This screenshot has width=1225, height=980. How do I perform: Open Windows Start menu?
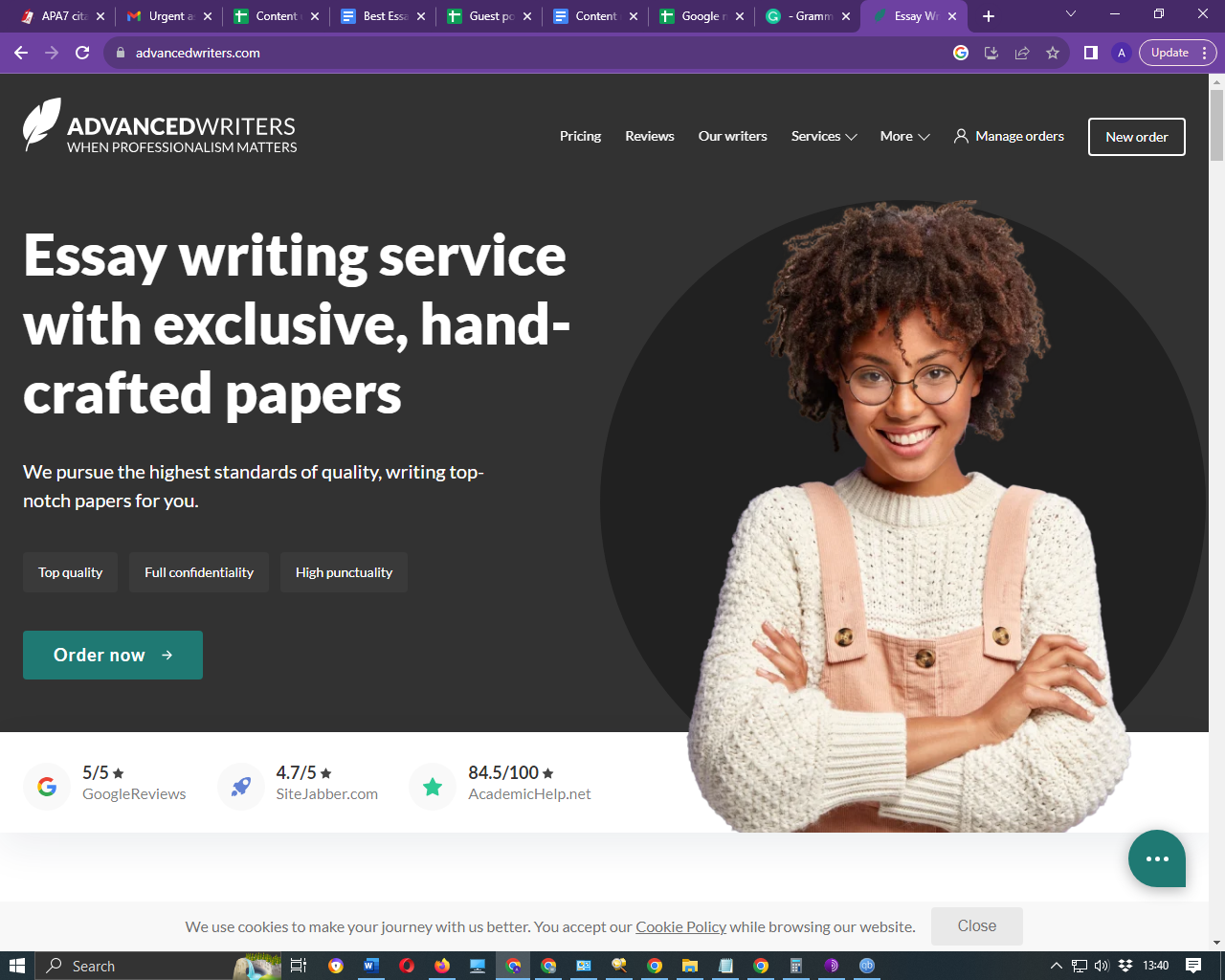[x=17, y=966]
